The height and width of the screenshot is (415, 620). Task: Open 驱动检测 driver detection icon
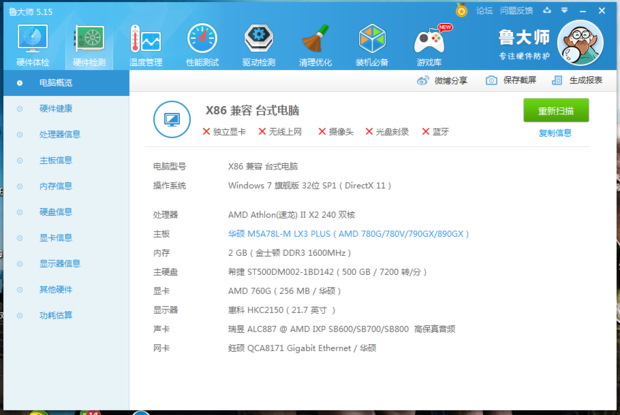pos(259,39)
